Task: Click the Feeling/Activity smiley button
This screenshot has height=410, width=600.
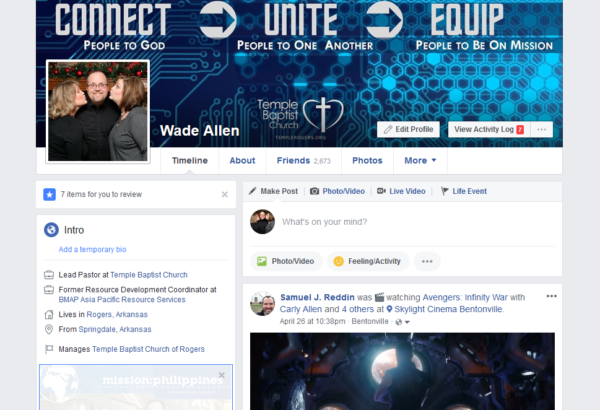Action: [x=368, y=261]
